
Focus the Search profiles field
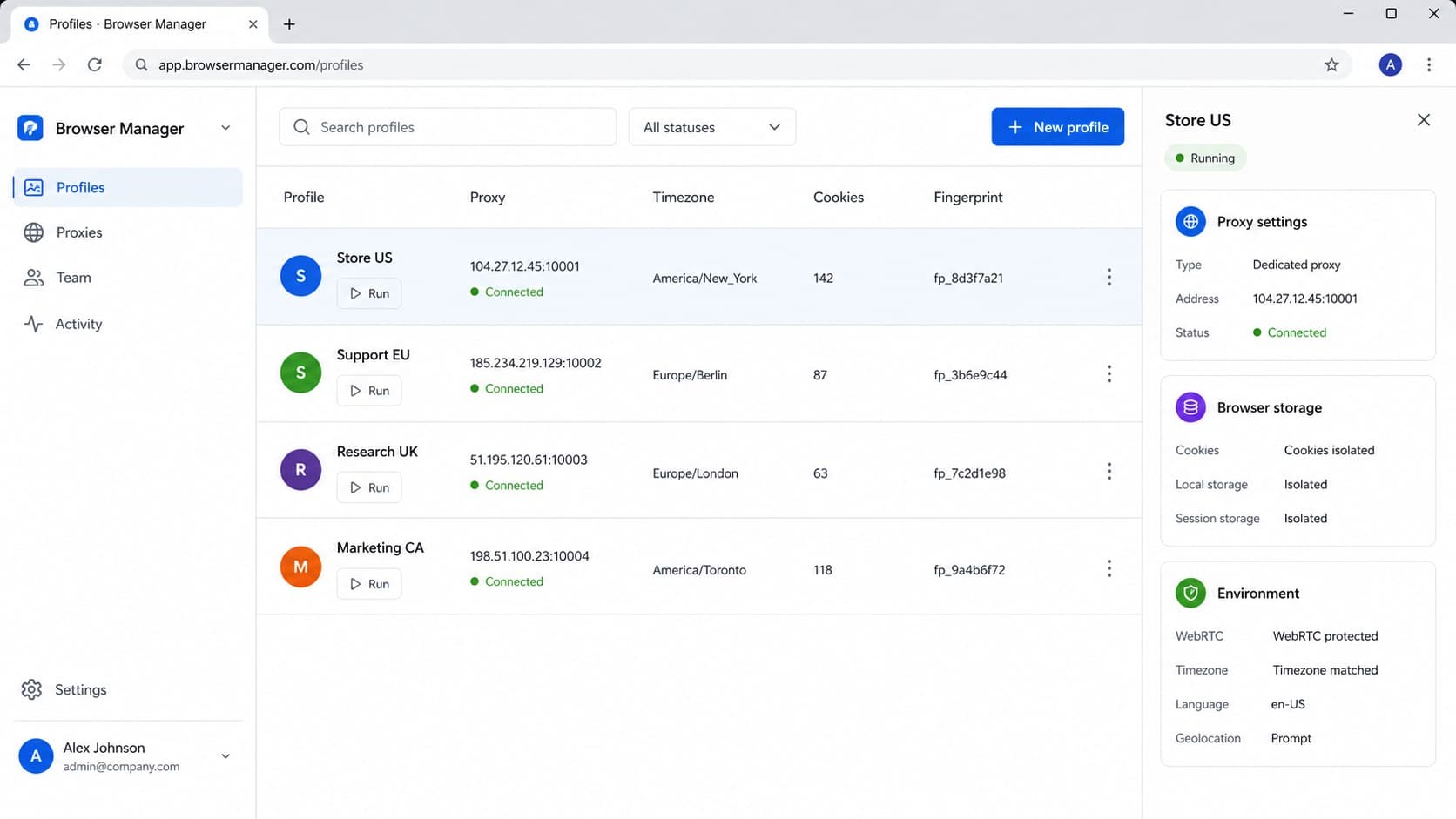tap(448, 127)
